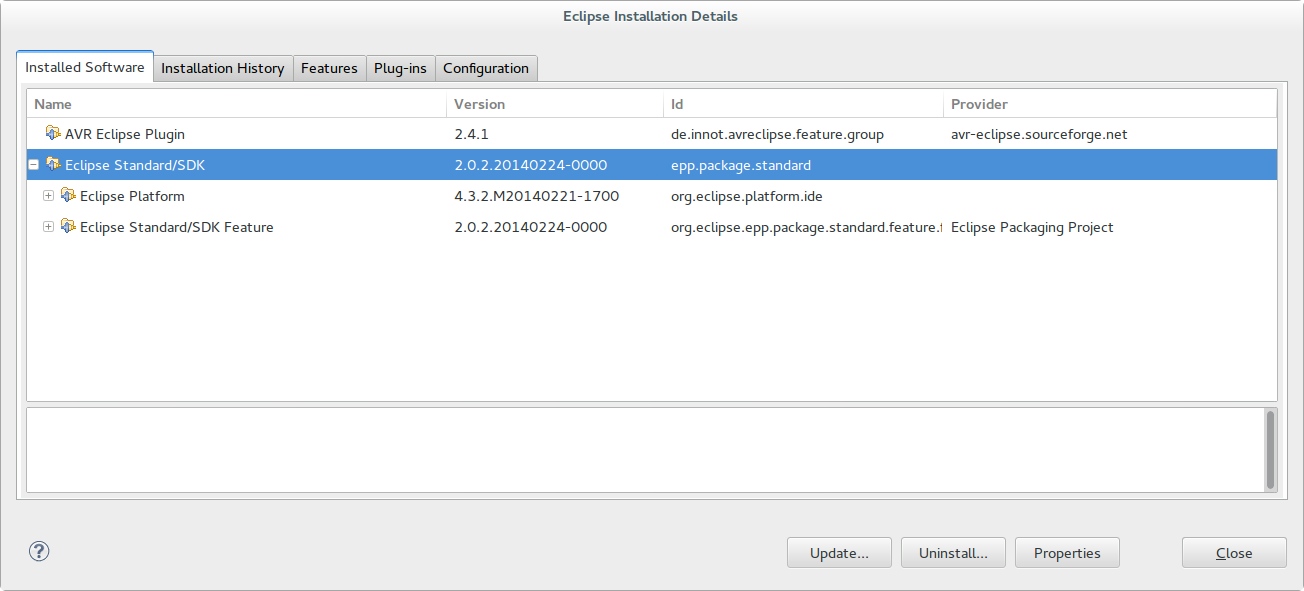This screenshot has height=591, width=1304.
Task: Sort by the Name column header
Action: (x=237, y=104)
